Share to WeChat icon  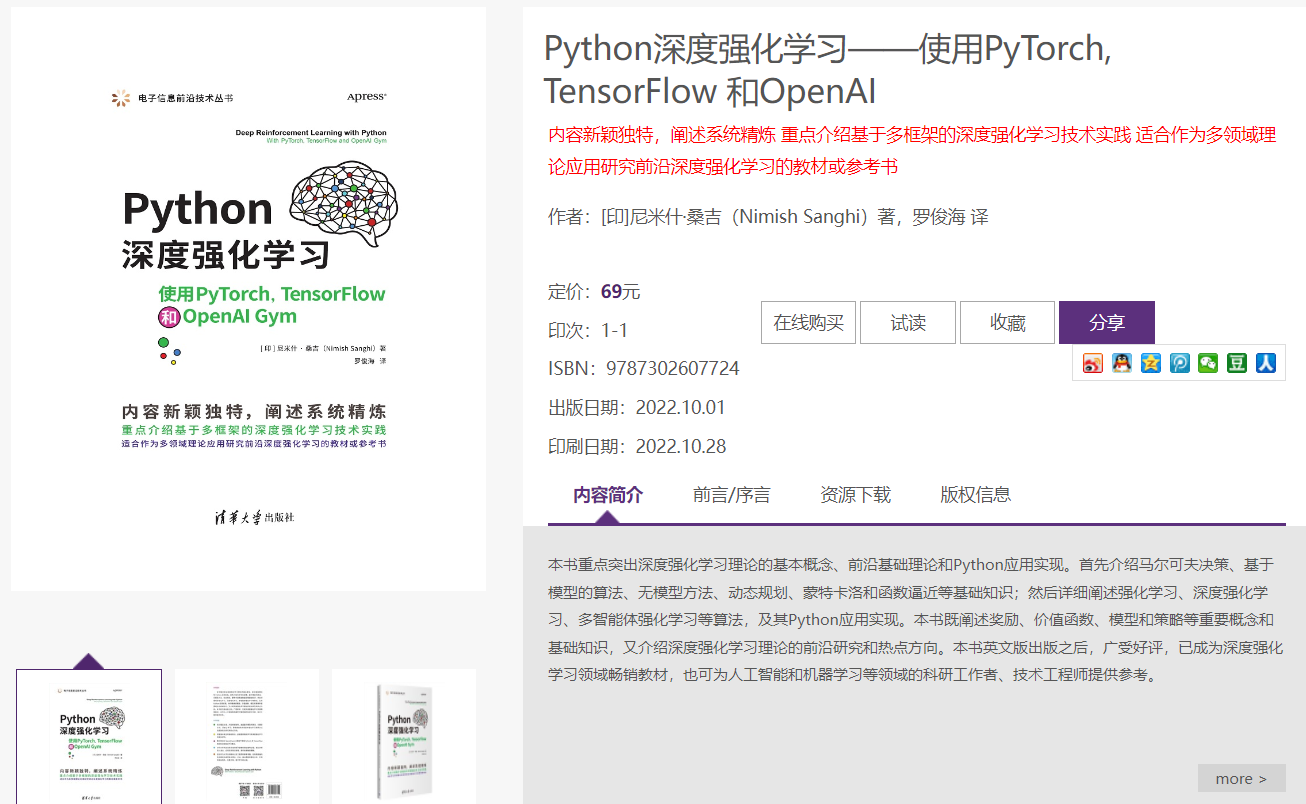[1208, 363]
